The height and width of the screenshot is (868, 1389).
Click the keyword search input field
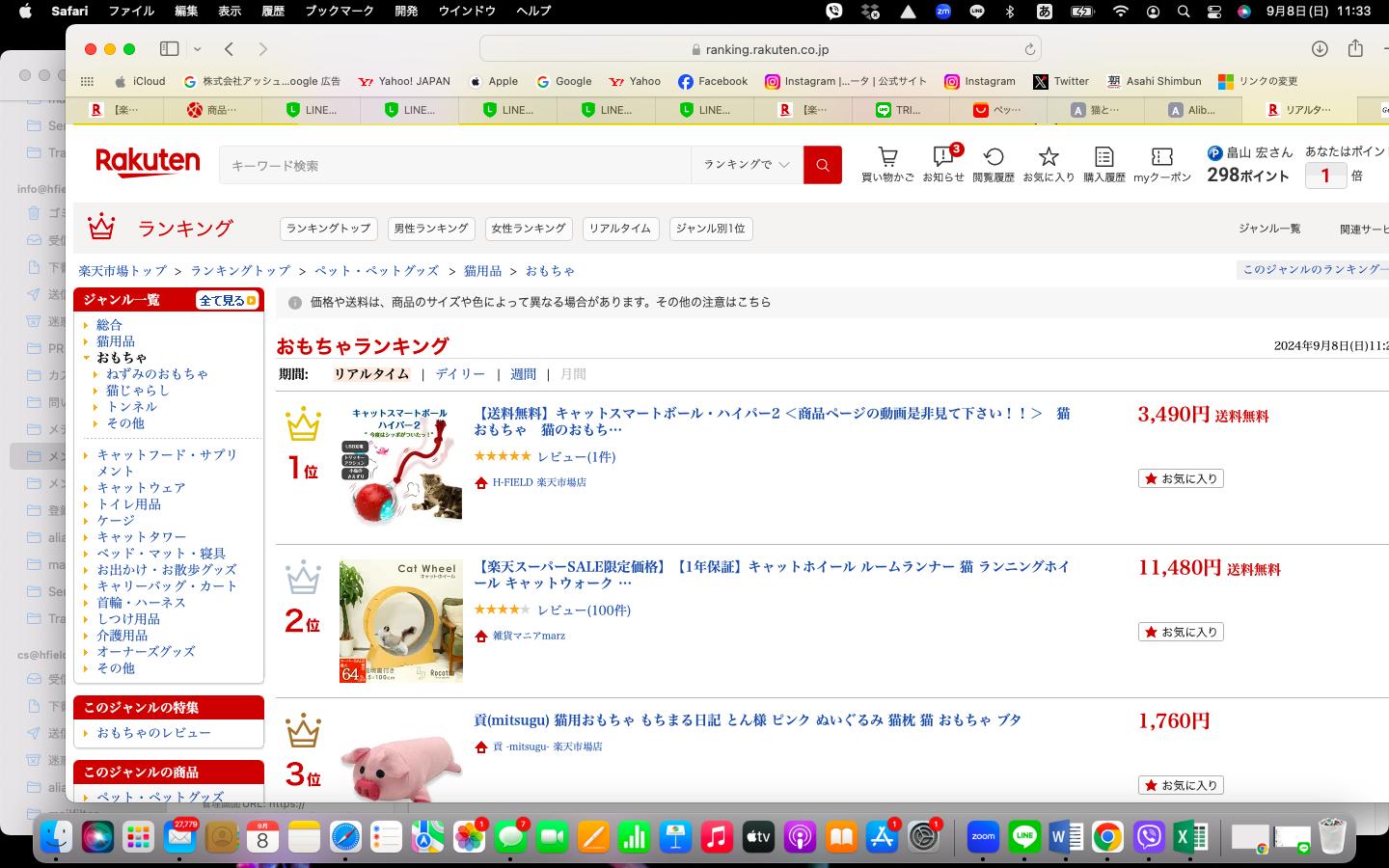pos(453,165)
